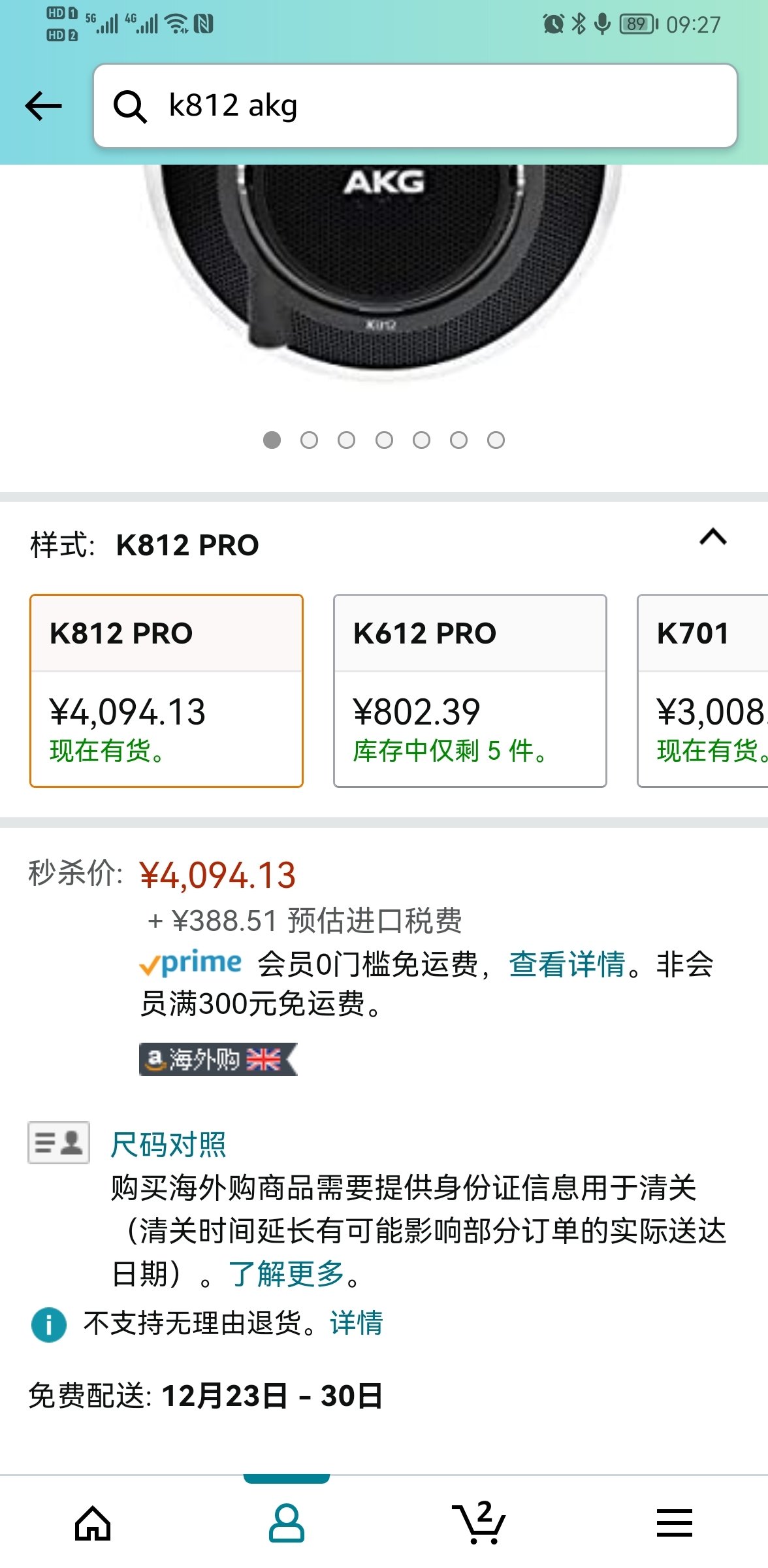Tap the blue info icon
This screenshot has height=1568, width=768.
(x=49, y=1324)
